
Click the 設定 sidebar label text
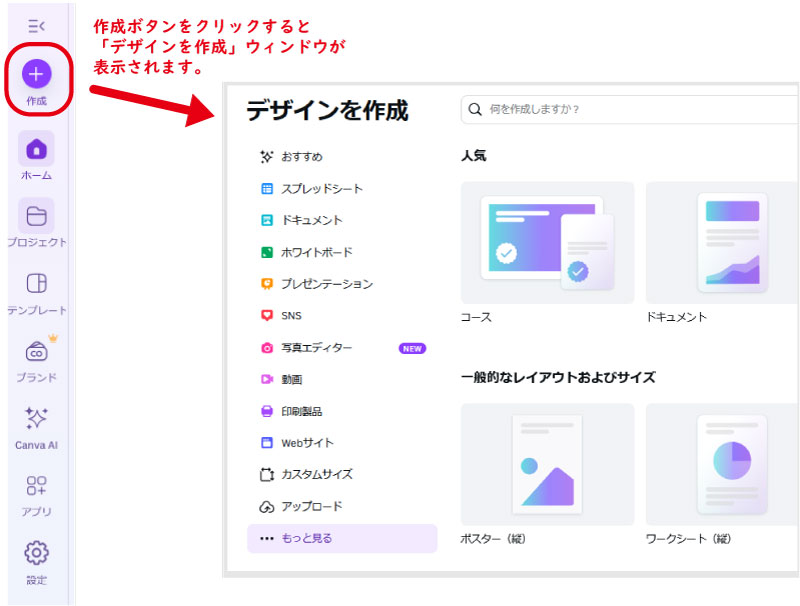36,580
